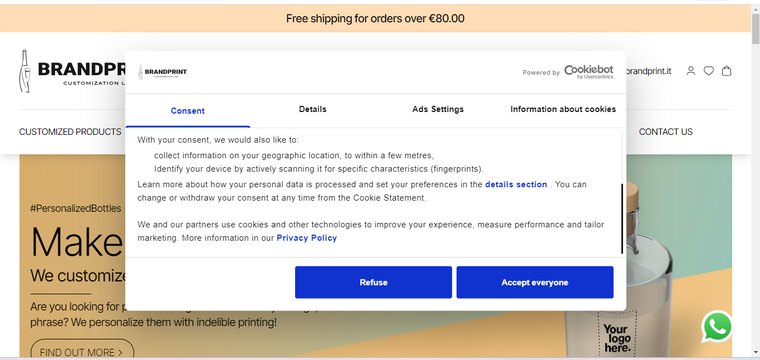Open the Details tab
This screenshot has height=360, width=760.
click(x=313, y=109)
